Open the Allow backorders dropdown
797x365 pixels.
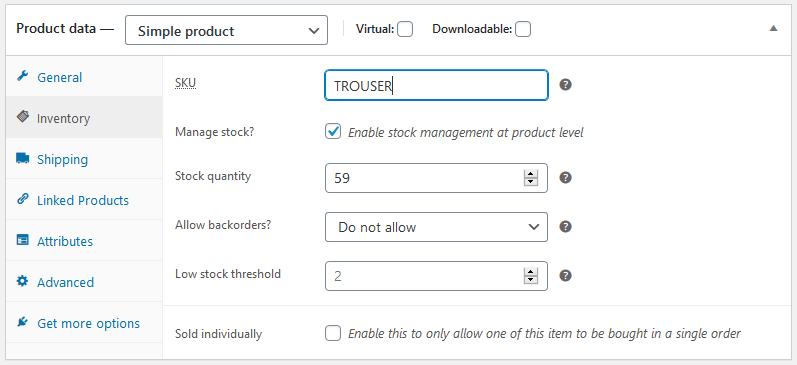tap(436, 227)
